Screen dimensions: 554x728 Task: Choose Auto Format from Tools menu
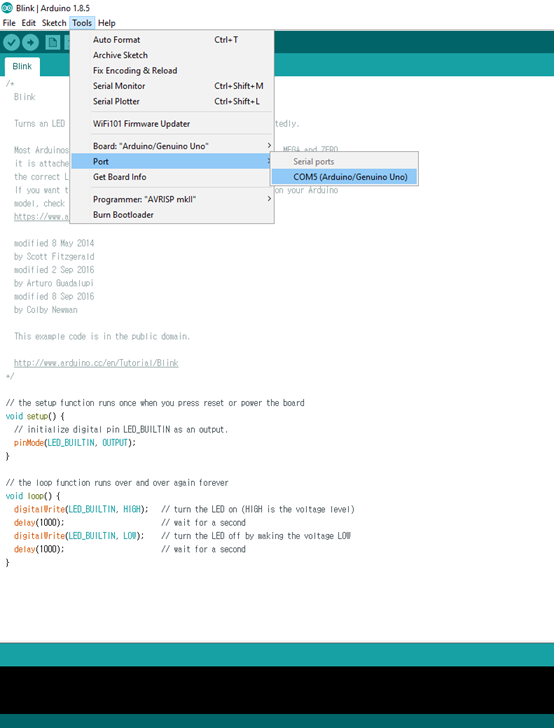(172, 40)
